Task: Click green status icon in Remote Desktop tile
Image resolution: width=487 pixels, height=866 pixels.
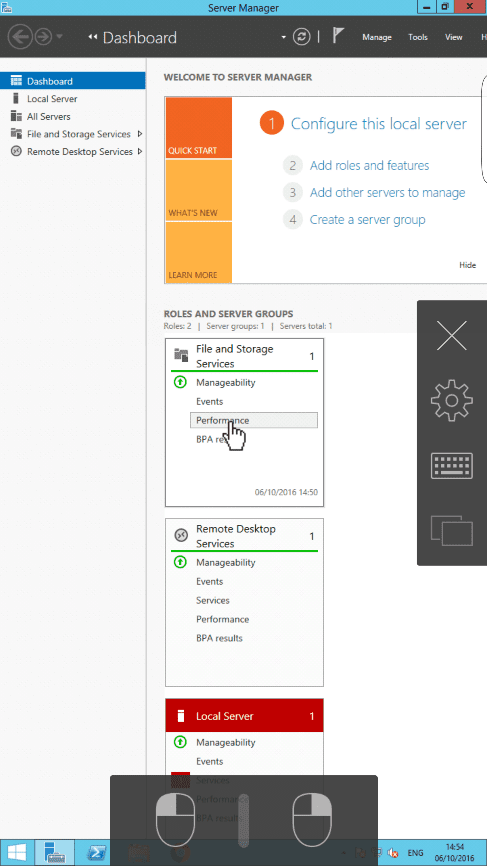Action: pyautogui.click(x=180, y=562)
